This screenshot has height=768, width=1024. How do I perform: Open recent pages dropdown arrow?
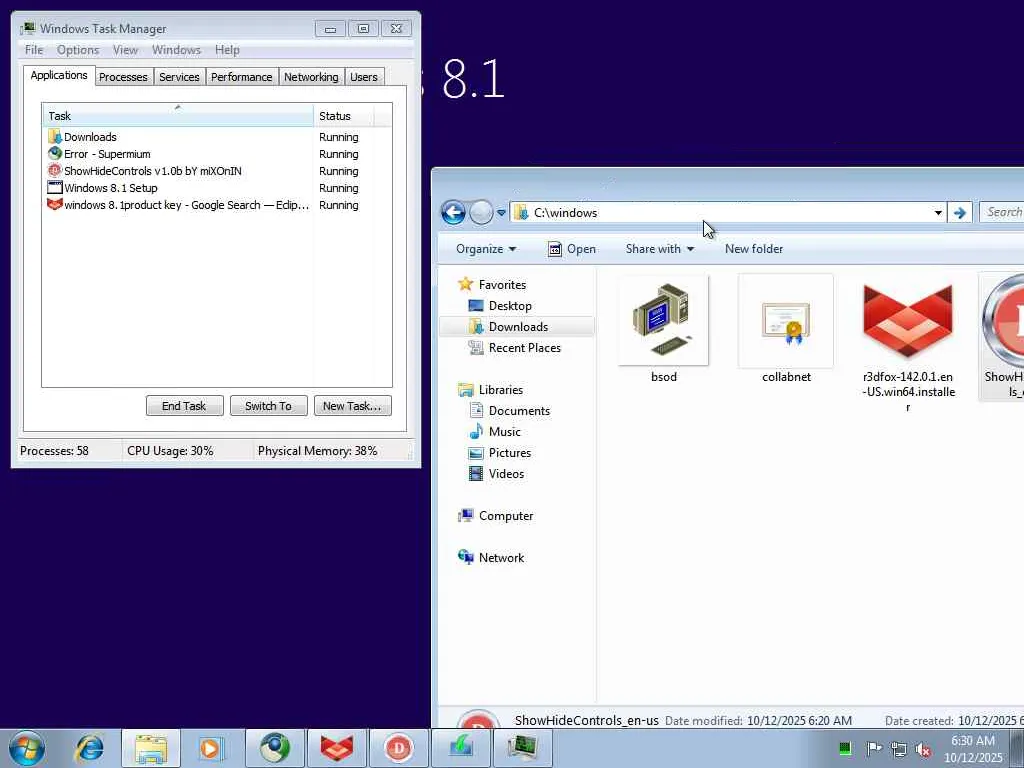(x=501, y=213)
